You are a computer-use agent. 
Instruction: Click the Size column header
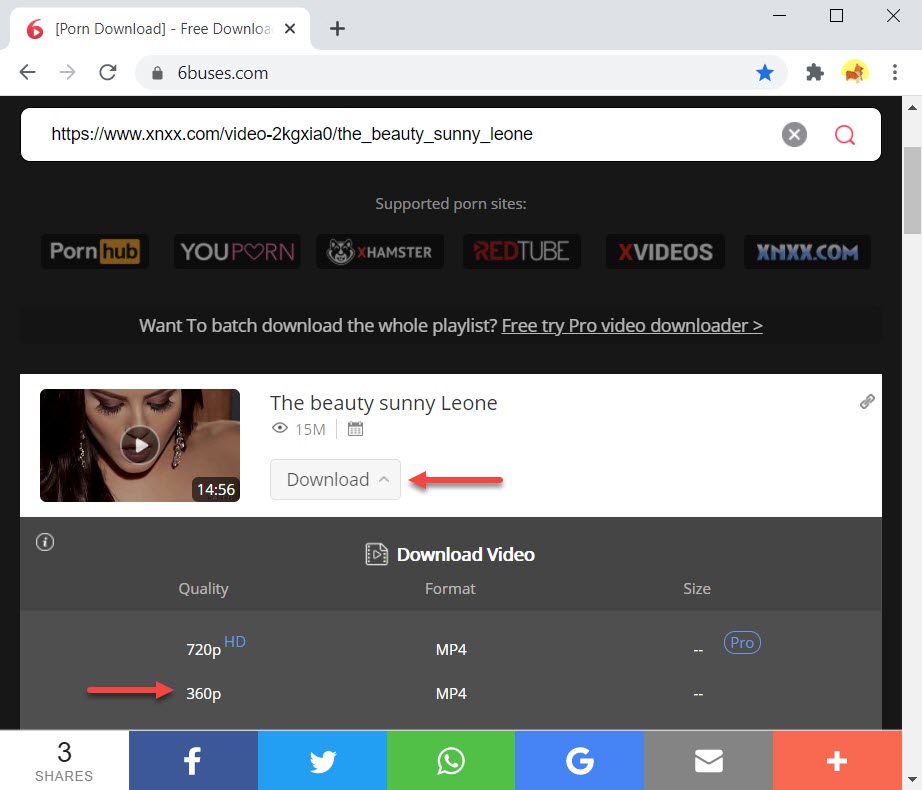tap(697, 589)
